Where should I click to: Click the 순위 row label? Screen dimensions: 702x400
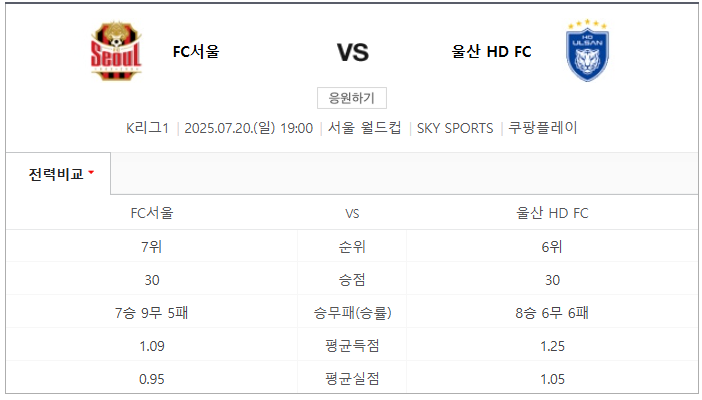[352, 246]
